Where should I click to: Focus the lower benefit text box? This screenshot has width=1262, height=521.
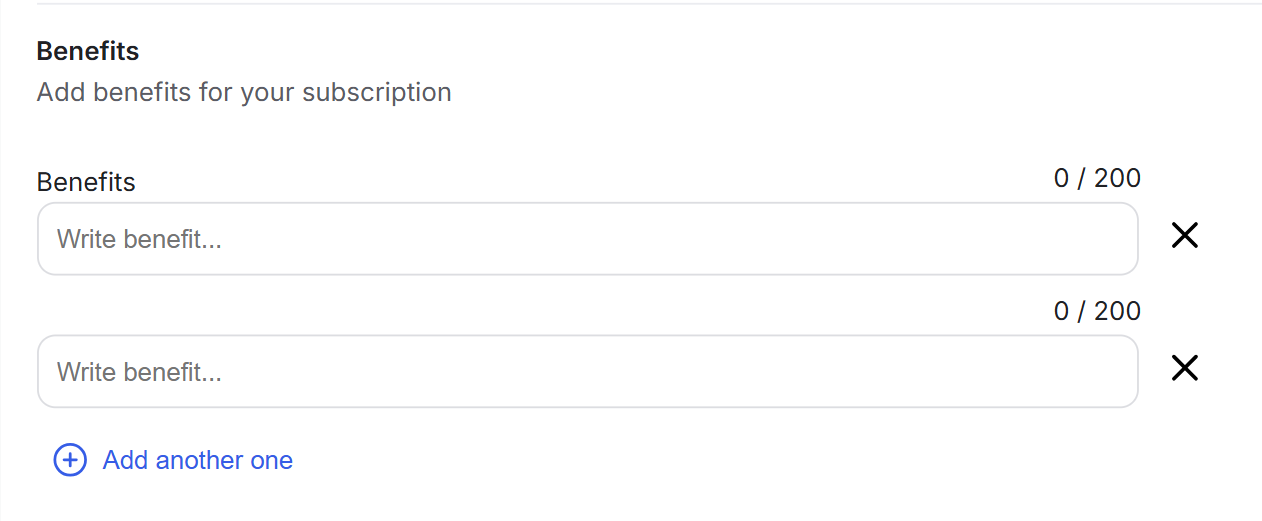(587, 372)
